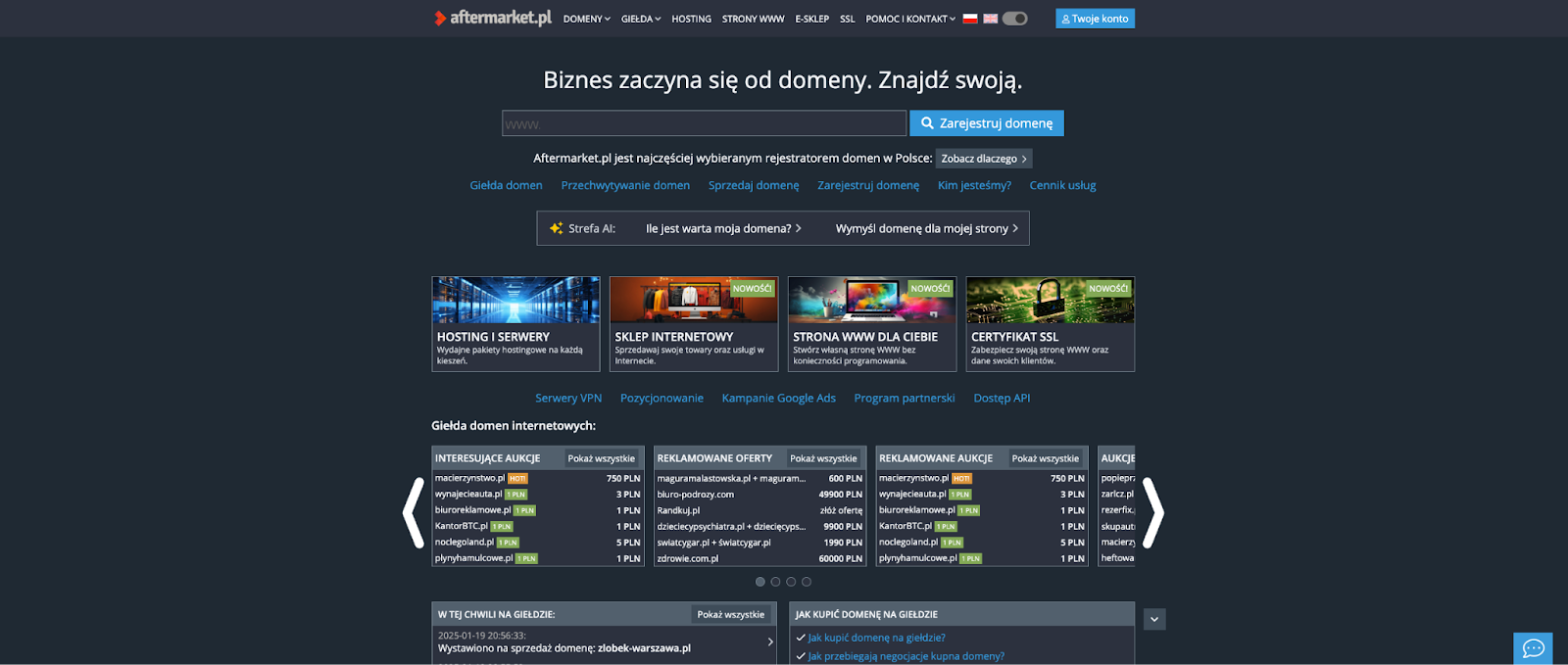Go to E-SKLEP menu item
The image size is (1568, 665).
tap(812, 19)
